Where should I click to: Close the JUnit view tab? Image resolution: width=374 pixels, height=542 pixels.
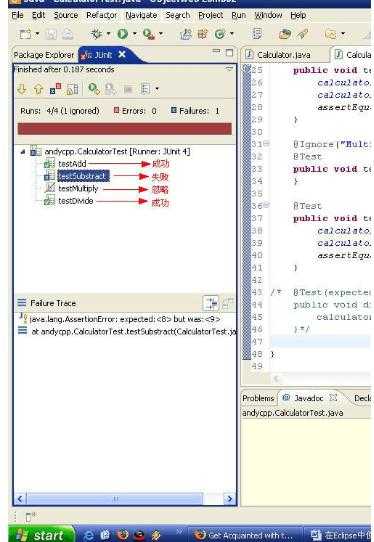tap(122, 54)
